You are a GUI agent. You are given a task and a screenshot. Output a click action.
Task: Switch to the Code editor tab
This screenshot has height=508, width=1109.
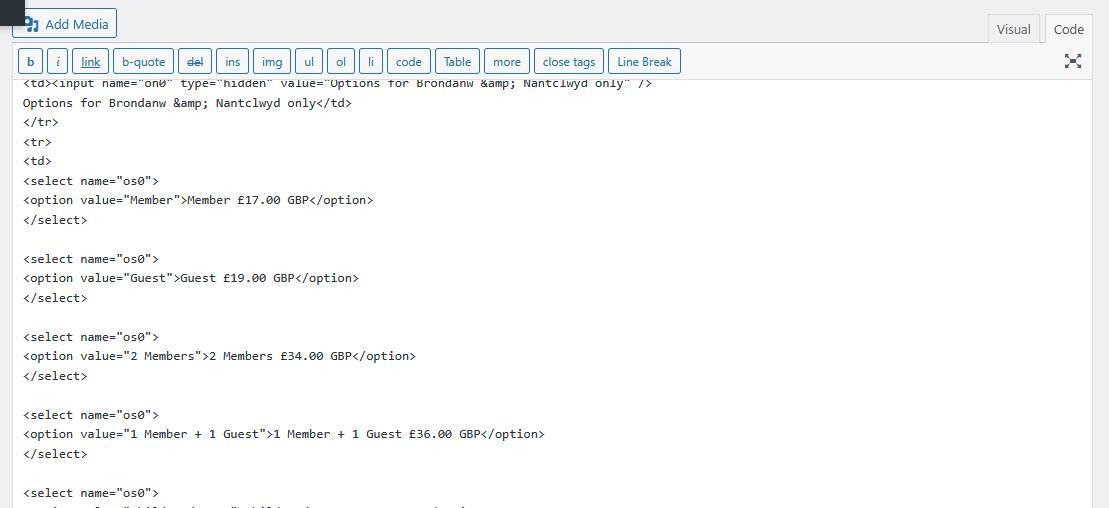(x=1069, y=30)
